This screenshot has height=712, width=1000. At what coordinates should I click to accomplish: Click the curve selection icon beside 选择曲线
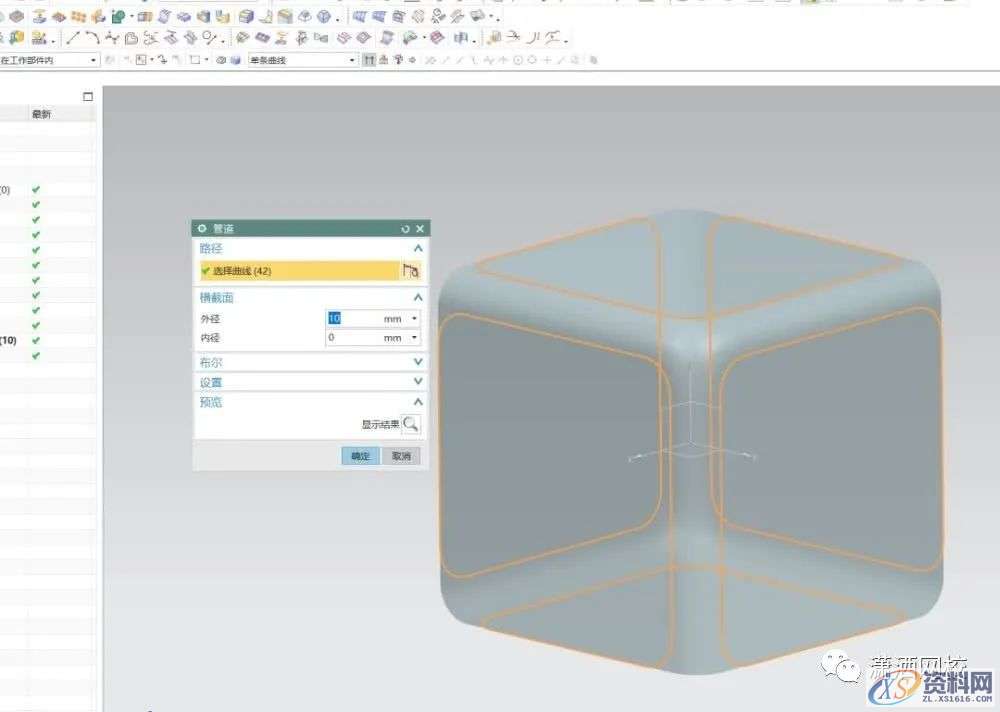point(410,270)
